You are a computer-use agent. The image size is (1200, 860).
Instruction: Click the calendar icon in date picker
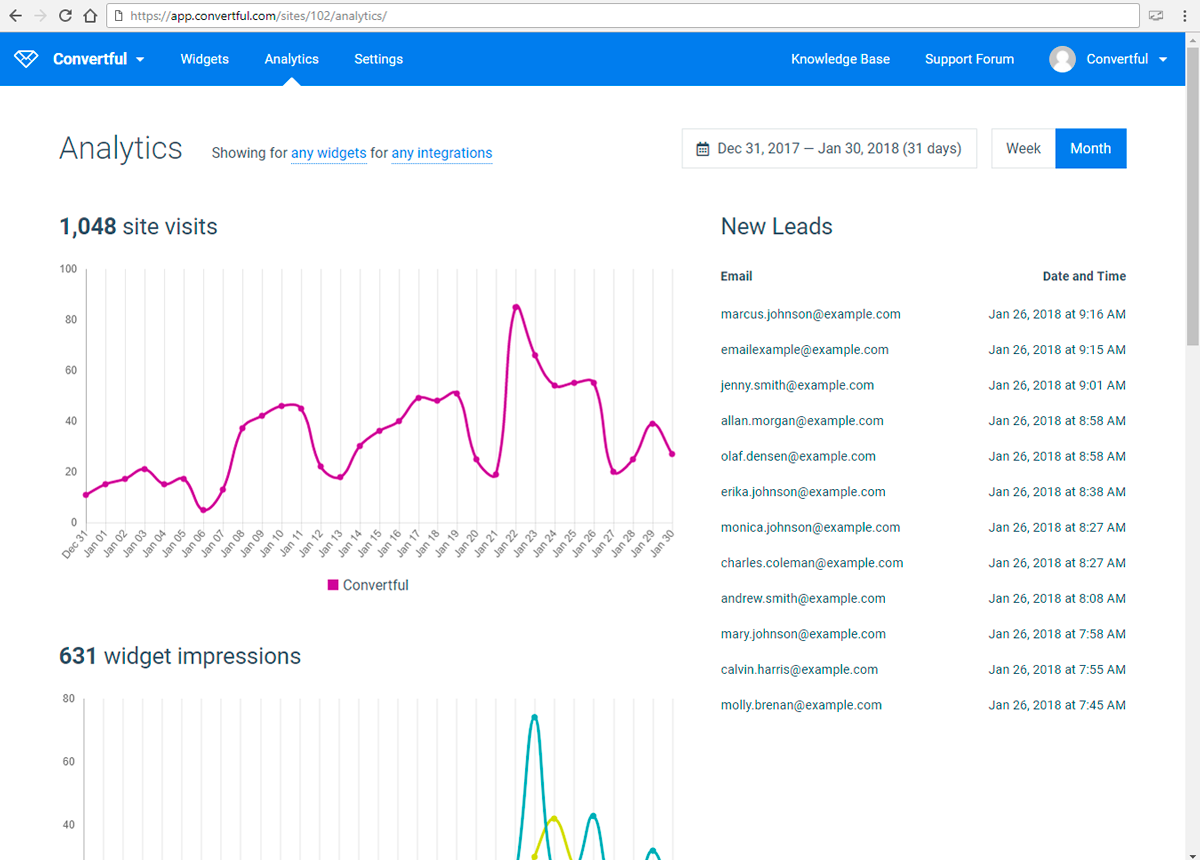[703, 149]
